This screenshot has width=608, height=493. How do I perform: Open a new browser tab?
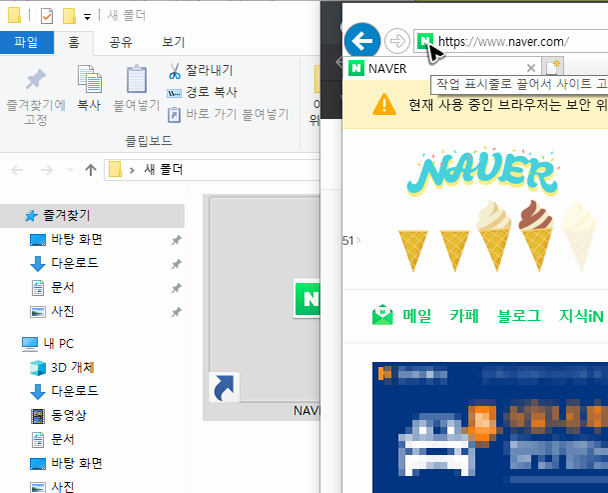552,67
